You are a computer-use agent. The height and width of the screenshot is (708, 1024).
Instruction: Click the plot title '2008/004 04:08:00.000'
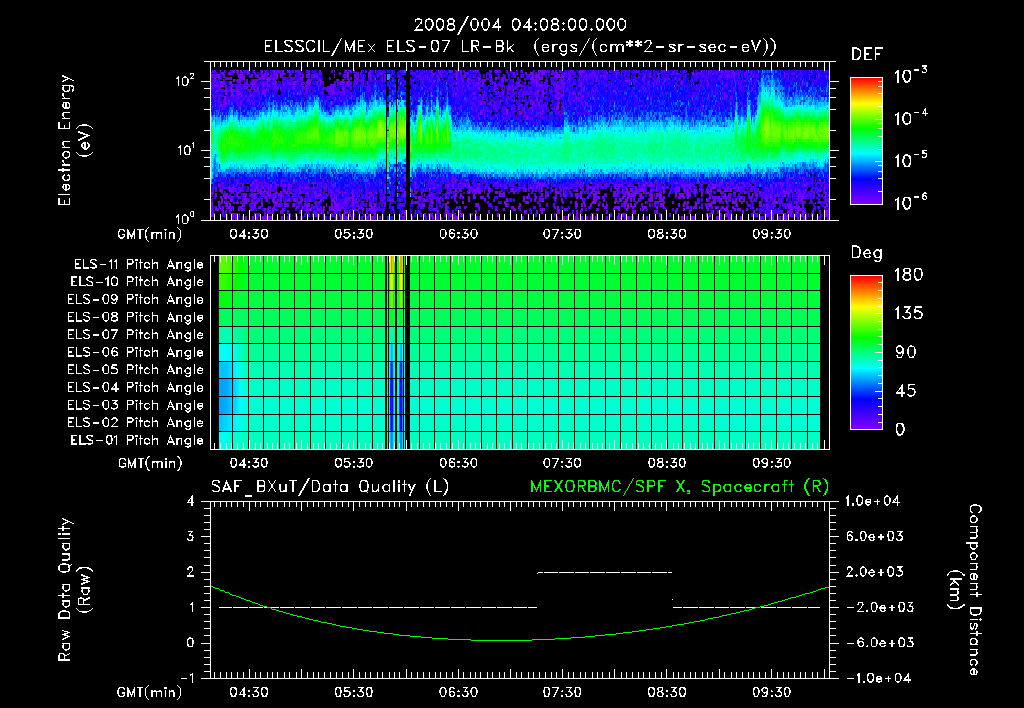pyautogui.click(x=520, y=25)
